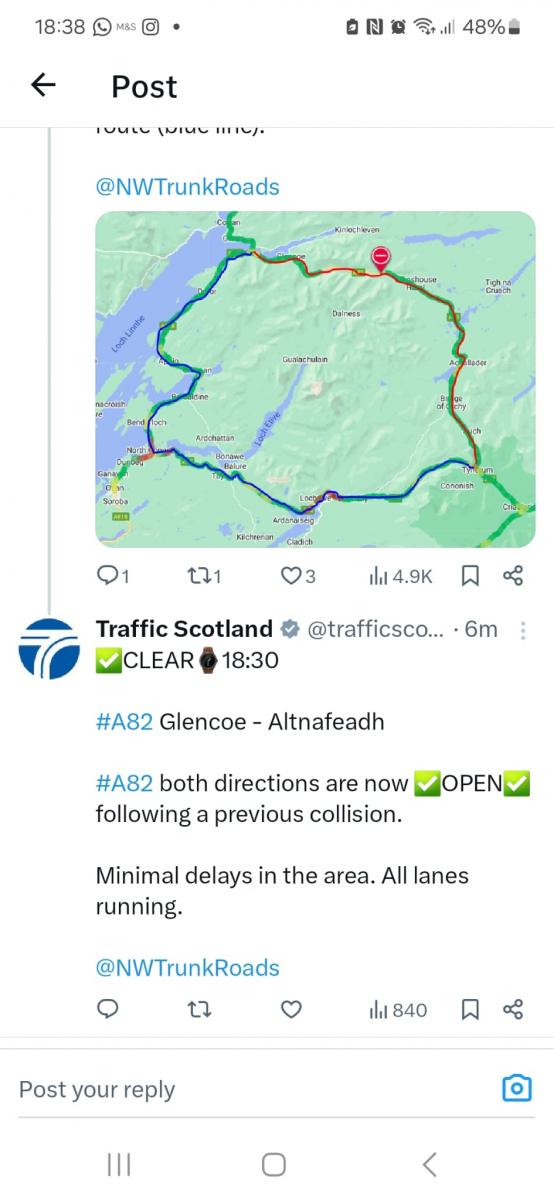Open the diversion route map image
This screenshot has height=1200, width=554.
pyautogui.click(x=315, y=379)
